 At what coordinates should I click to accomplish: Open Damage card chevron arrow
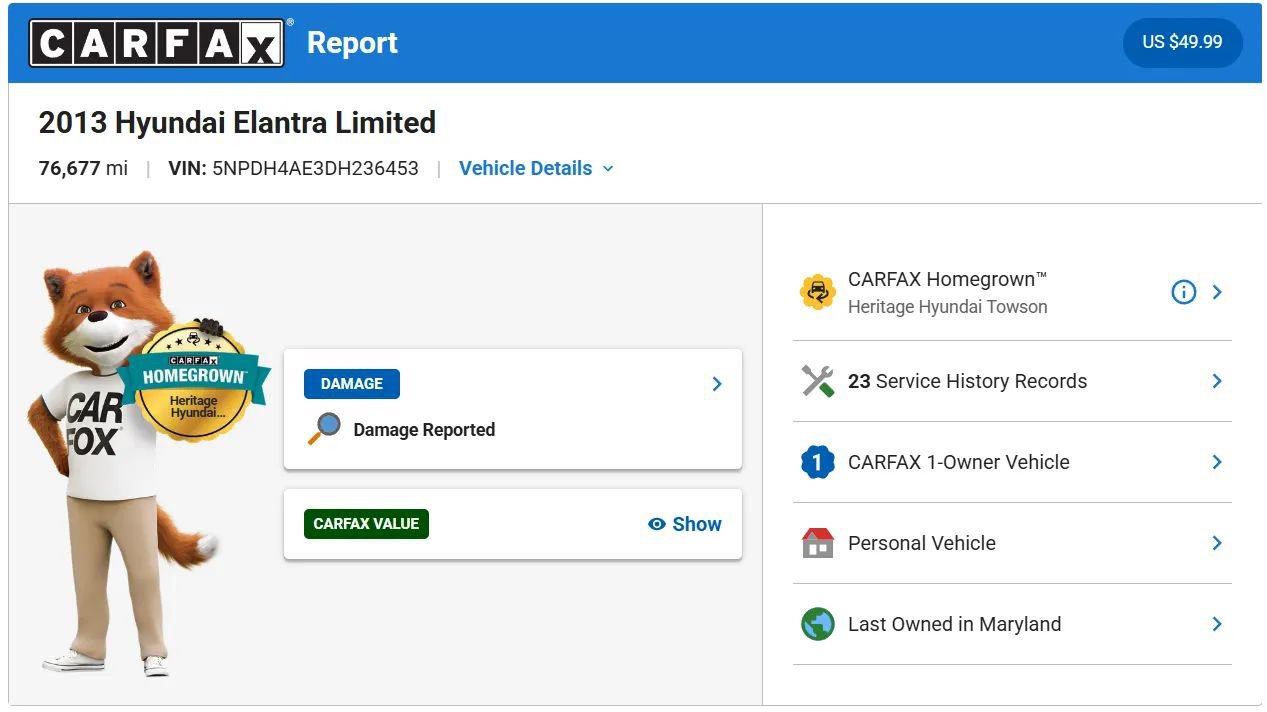coord(716,384)
